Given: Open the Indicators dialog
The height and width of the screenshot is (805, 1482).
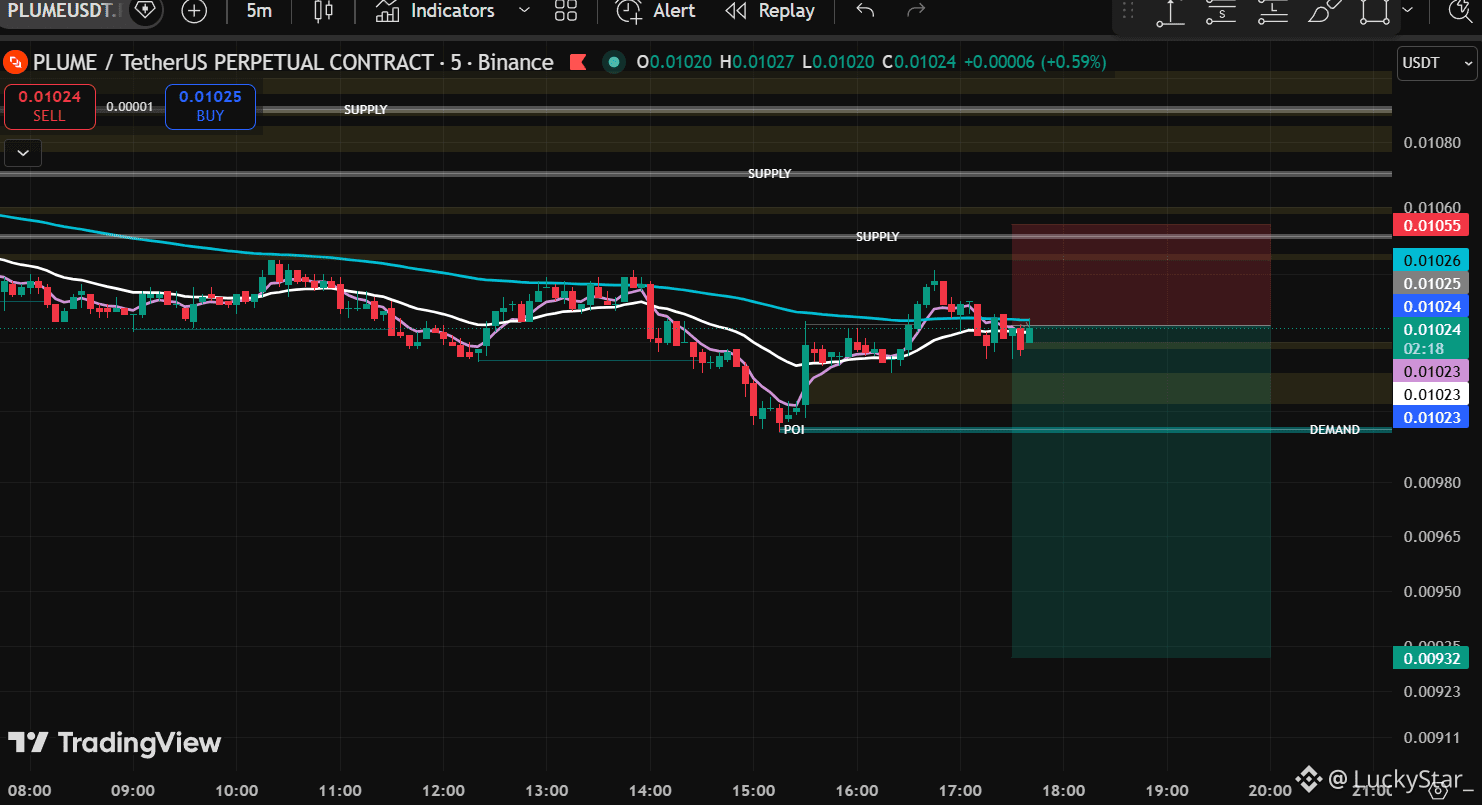Looking at the screenshot, I should (x=435, y=11).
